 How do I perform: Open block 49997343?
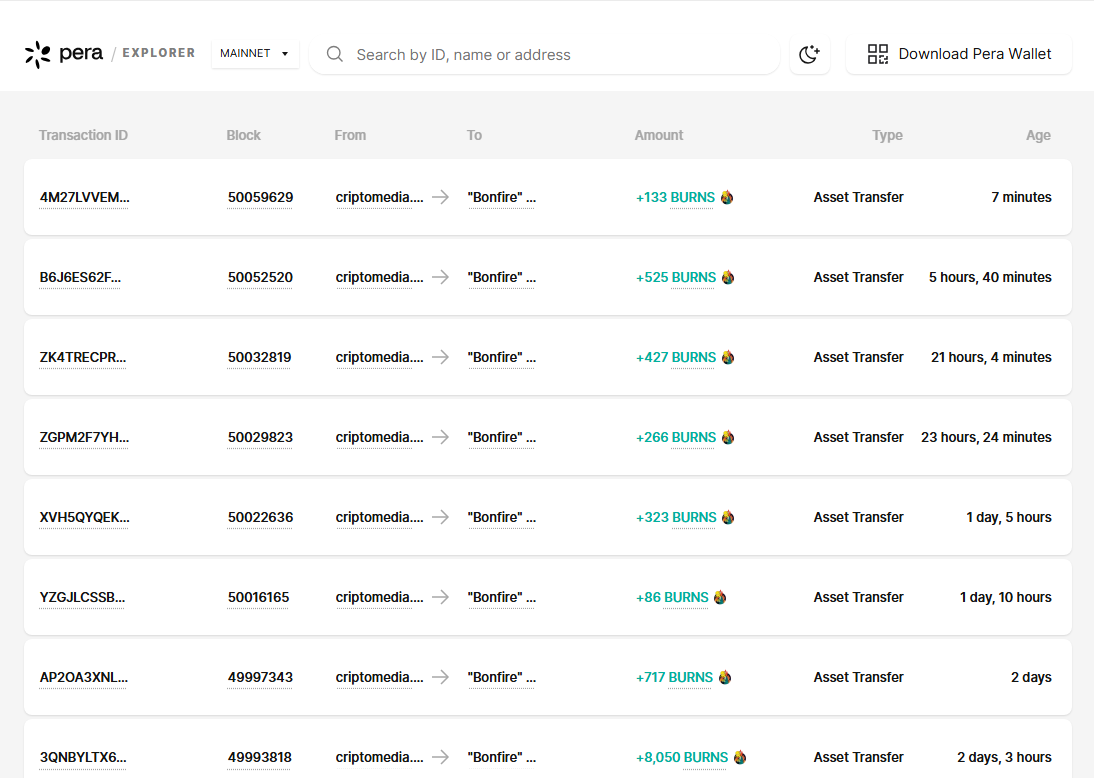pyautogui.click(x=260, y=678)
